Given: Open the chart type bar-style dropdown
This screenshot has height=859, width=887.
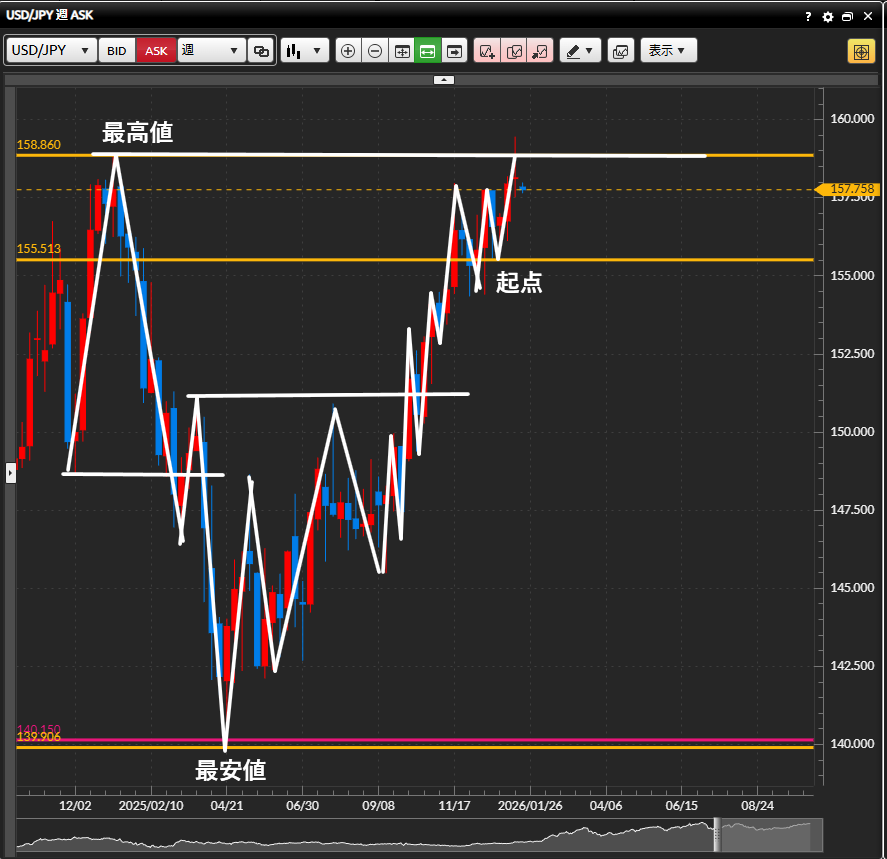Looking at the screenshot, I should [305, 51].
